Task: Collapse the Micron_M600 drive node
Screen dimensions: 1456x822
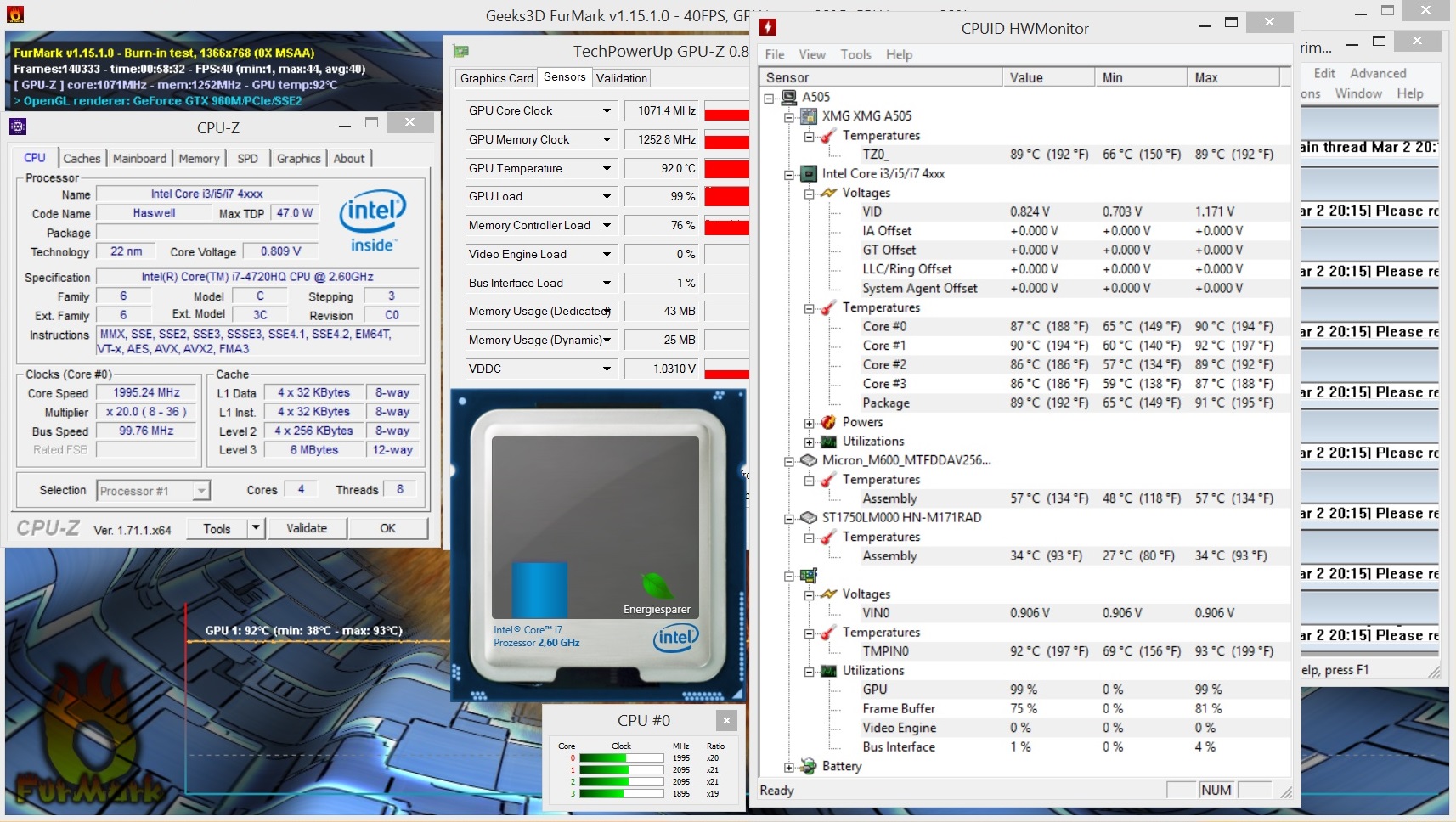Action: [x=789, y=461]
